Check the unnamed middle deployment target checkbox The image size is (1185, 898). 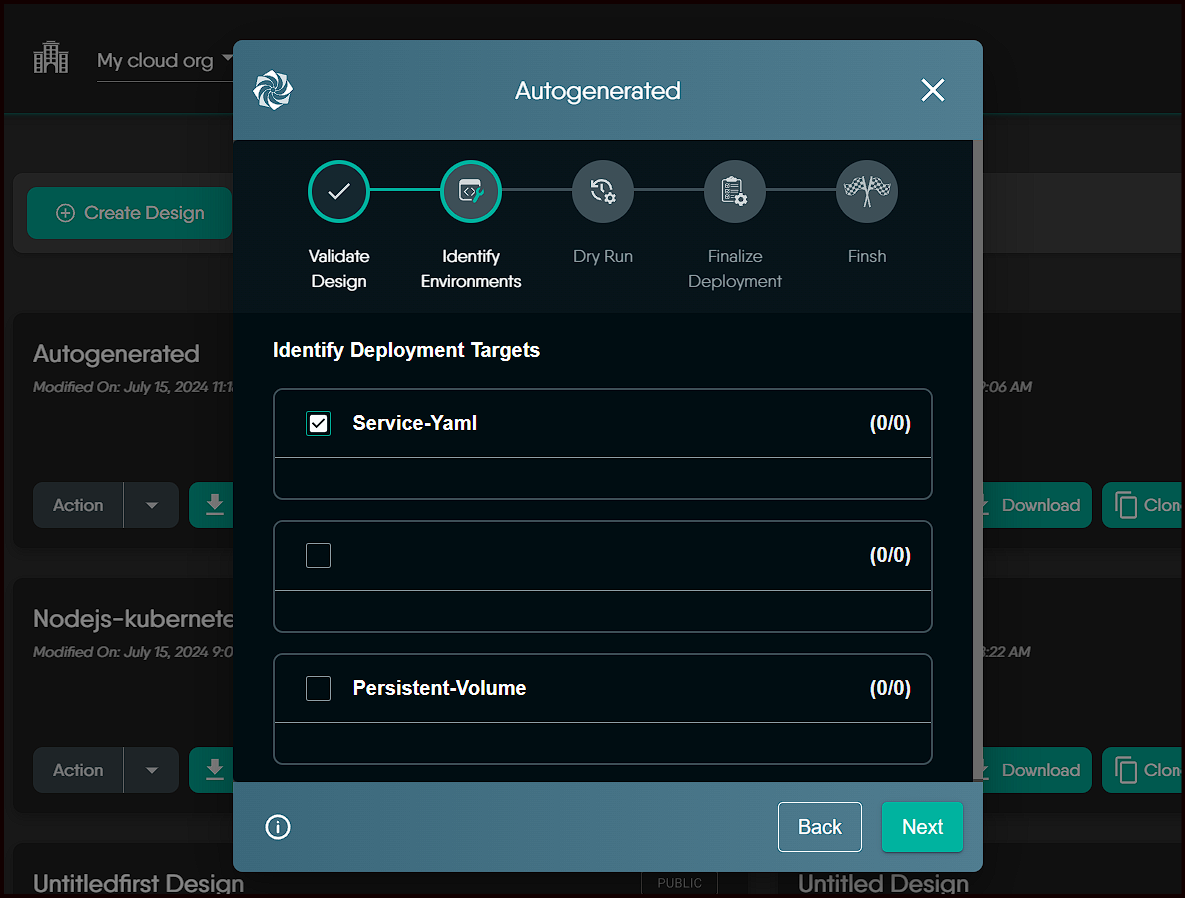pyautogui.click(x=318, y=556)
